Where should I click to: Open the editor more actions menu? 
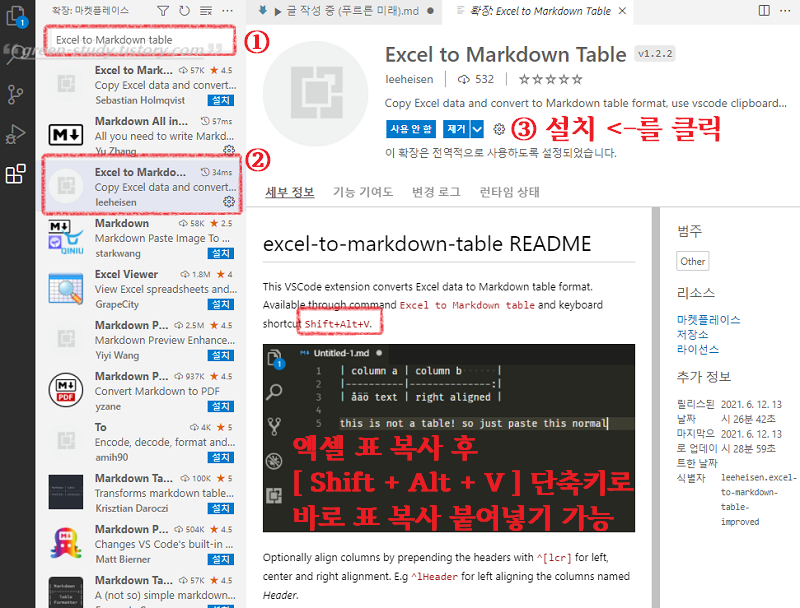click(785, 11)
